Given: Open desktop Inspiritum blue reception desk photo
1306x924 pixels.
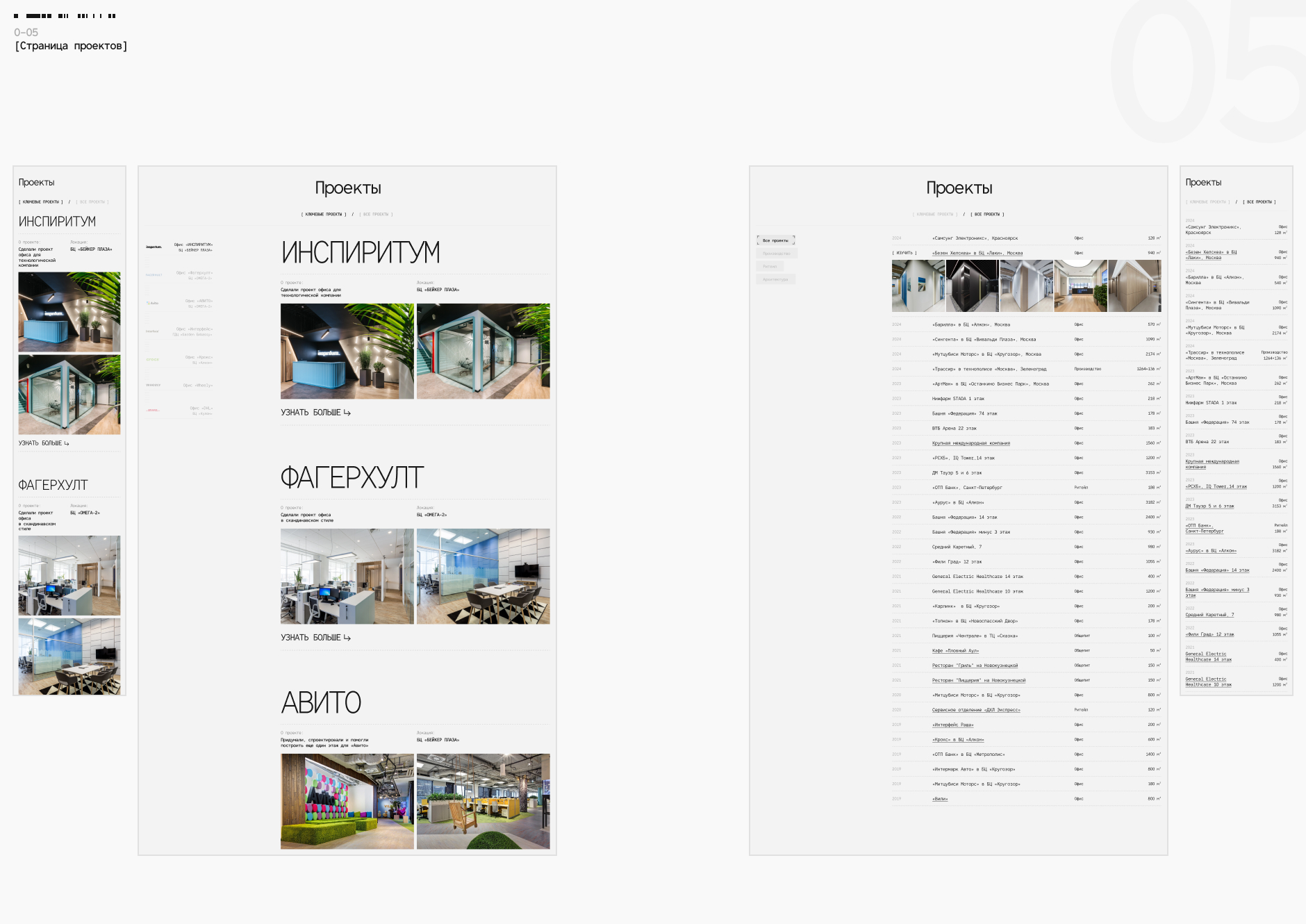Looking at the screenshot, I should tap(347, 351).
